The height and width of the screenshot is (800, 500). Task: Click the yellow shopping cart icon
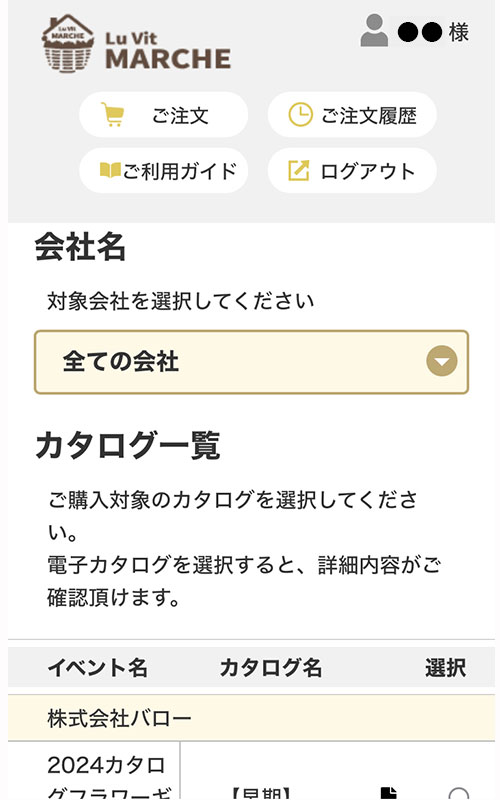[x=112, y=114]
